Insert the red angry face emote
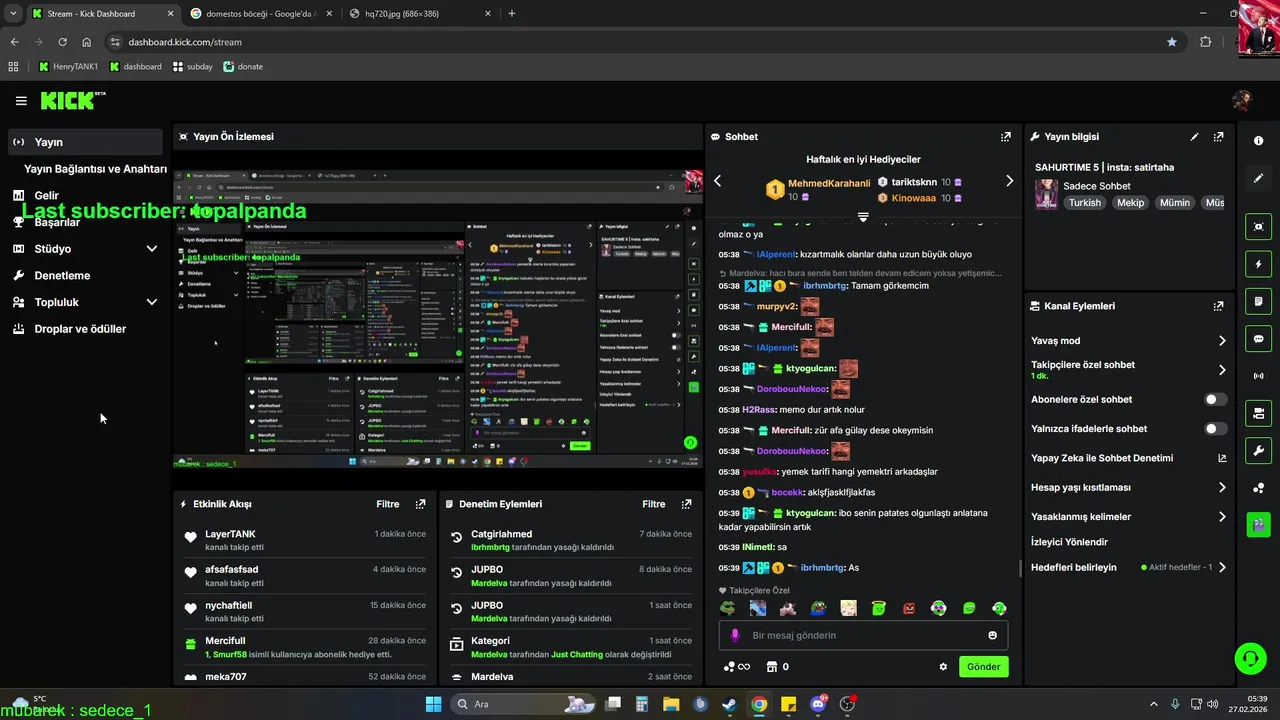 click(x=909, y=608)
